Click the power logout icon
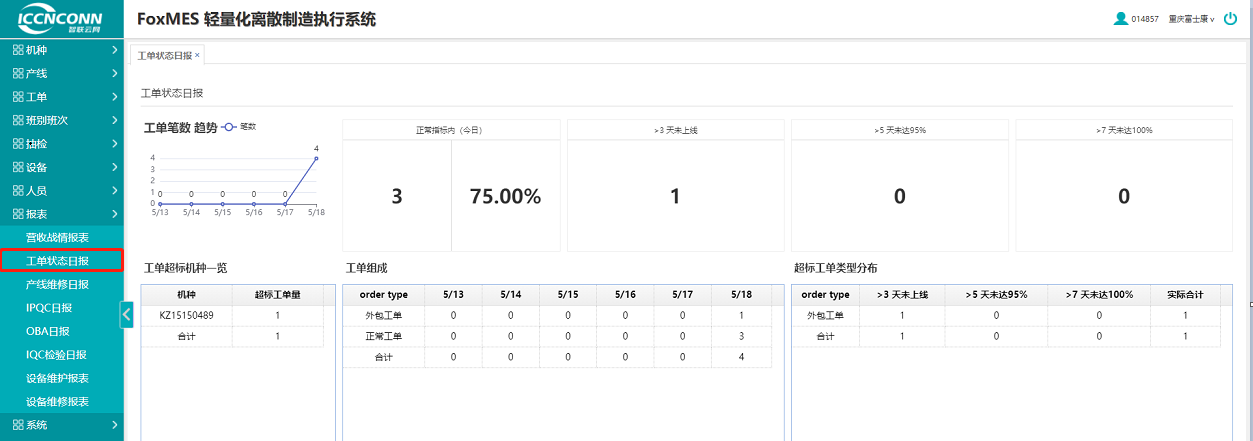Screen dimensions: 1253x441 (x=1231, y=18)
